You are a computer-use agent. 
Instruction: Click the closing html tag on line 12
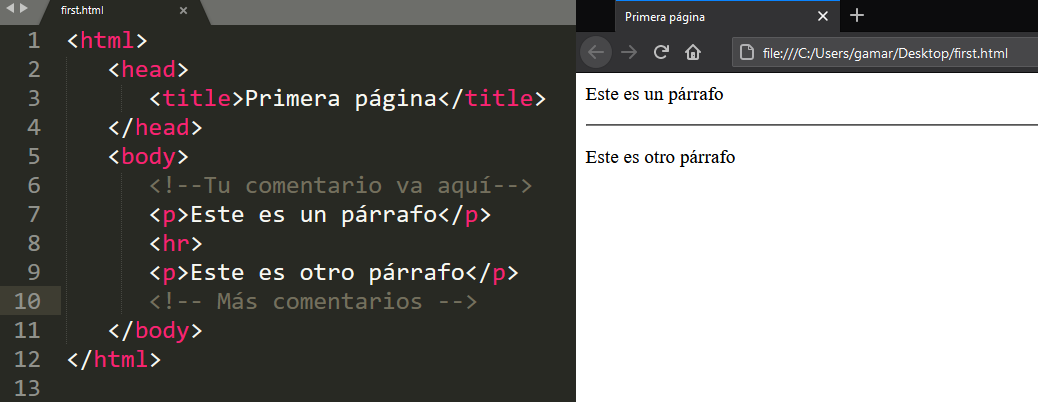(x=114, y=360)
